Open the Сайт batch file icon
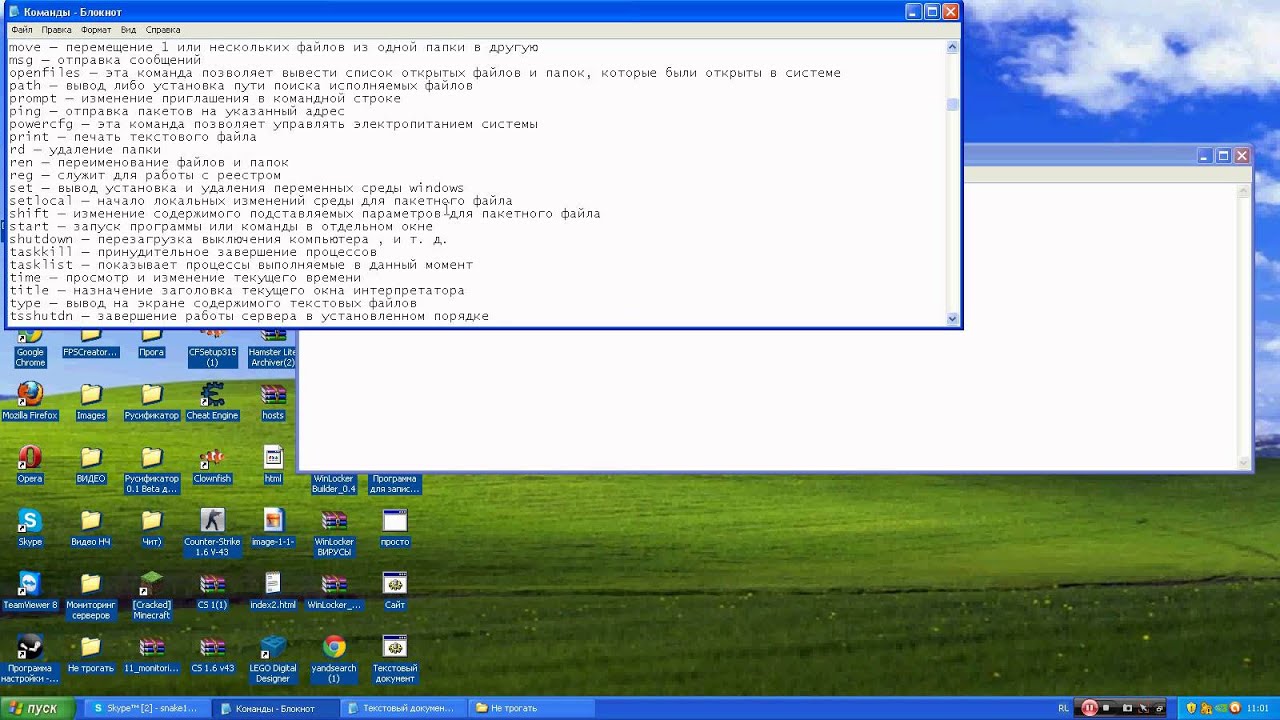 [395, 590]
